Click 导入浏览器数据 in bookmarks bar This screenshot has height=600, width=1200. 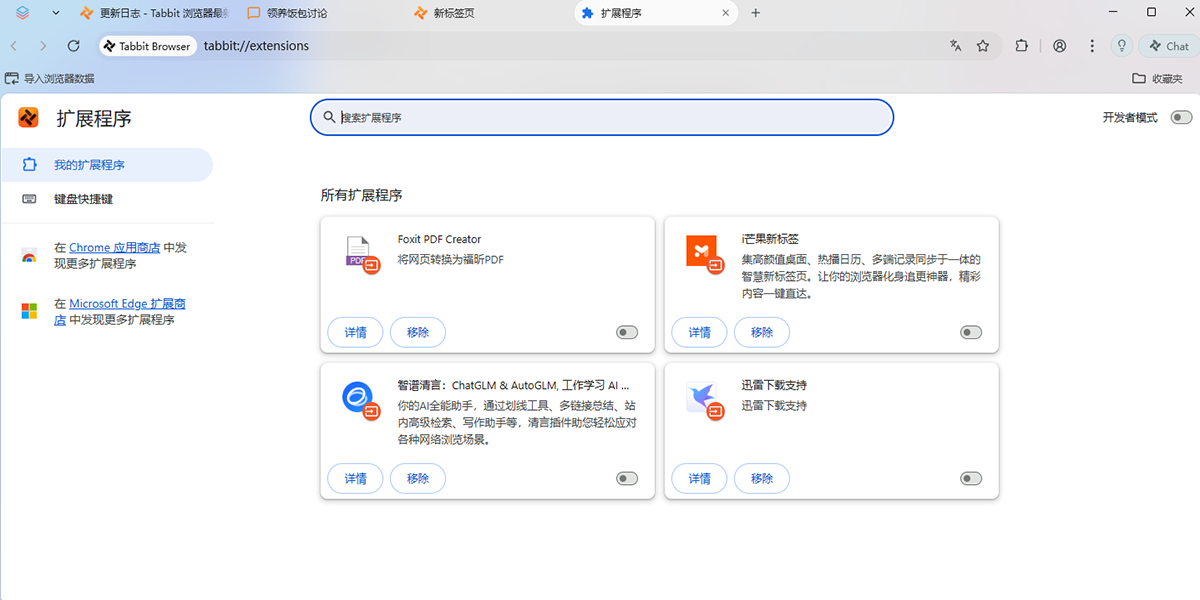(50, 78)
